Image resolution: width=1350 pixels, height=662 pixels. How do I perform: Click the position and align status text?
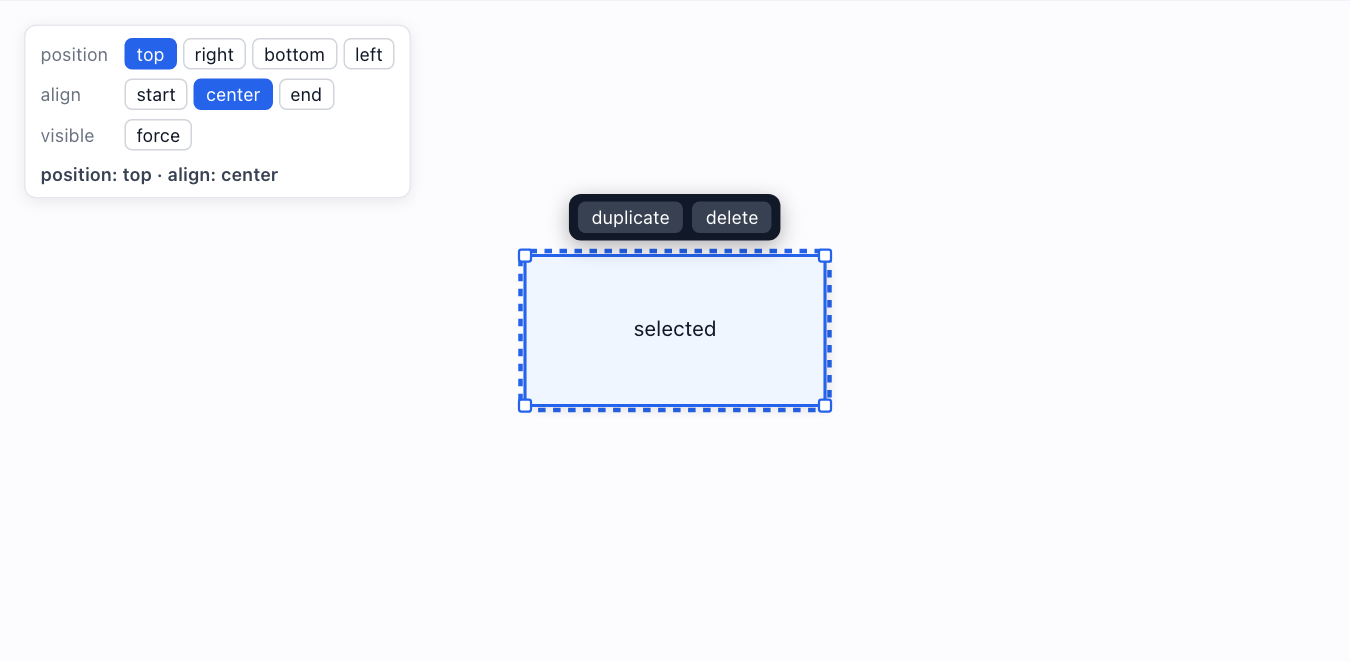coord(159,175)
